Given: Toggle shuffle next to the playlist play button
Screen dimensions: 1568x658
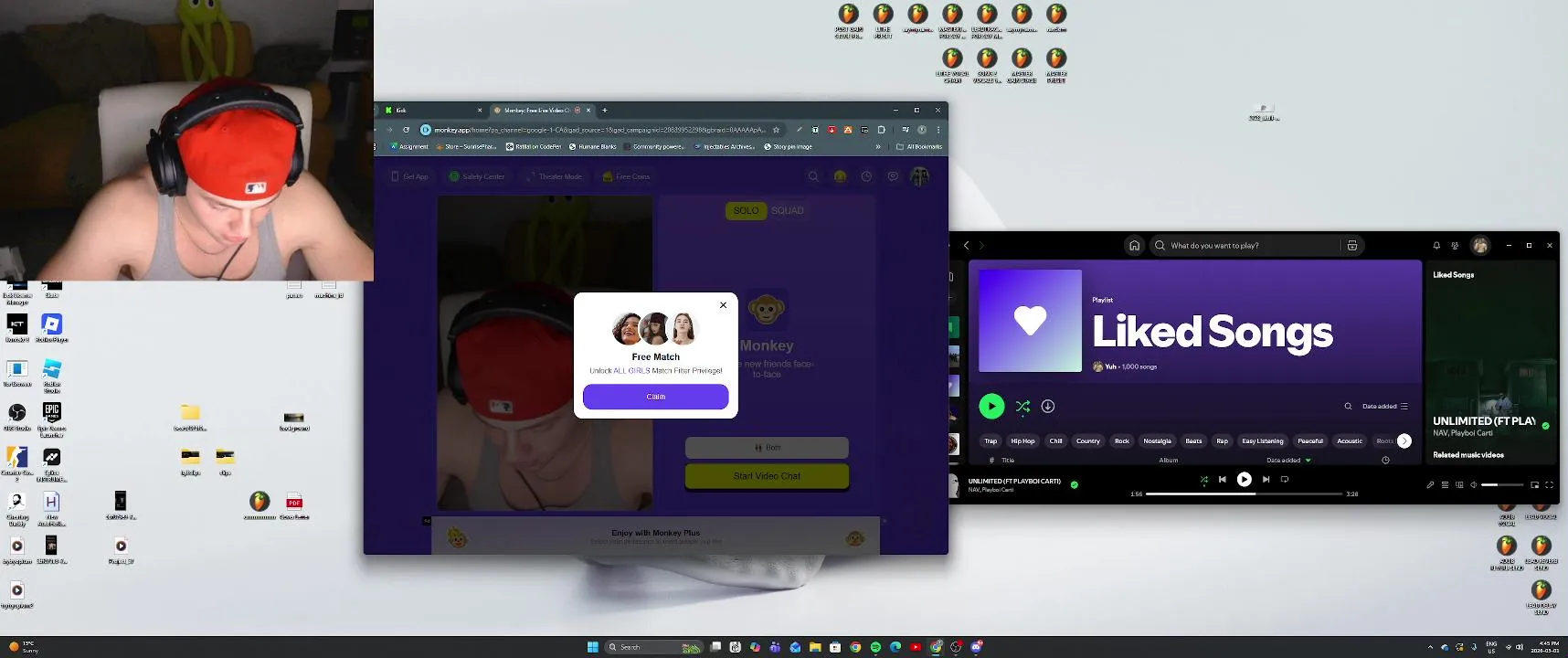Looking at the screenshot, I should tap(1022, 406).
